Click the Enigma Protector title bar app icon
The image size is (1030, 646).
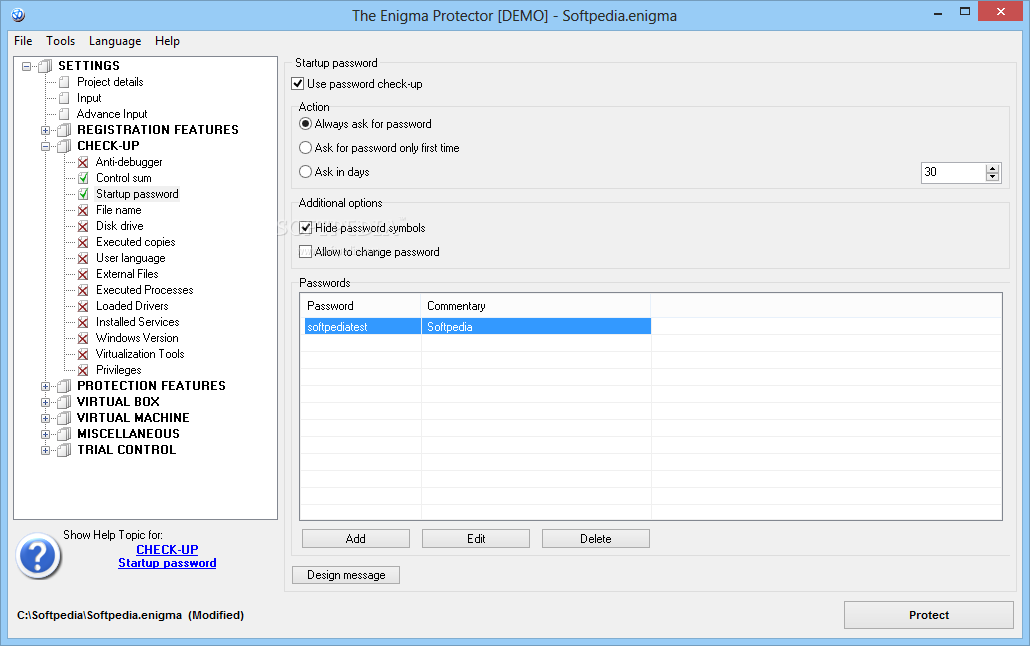point(18,14)
